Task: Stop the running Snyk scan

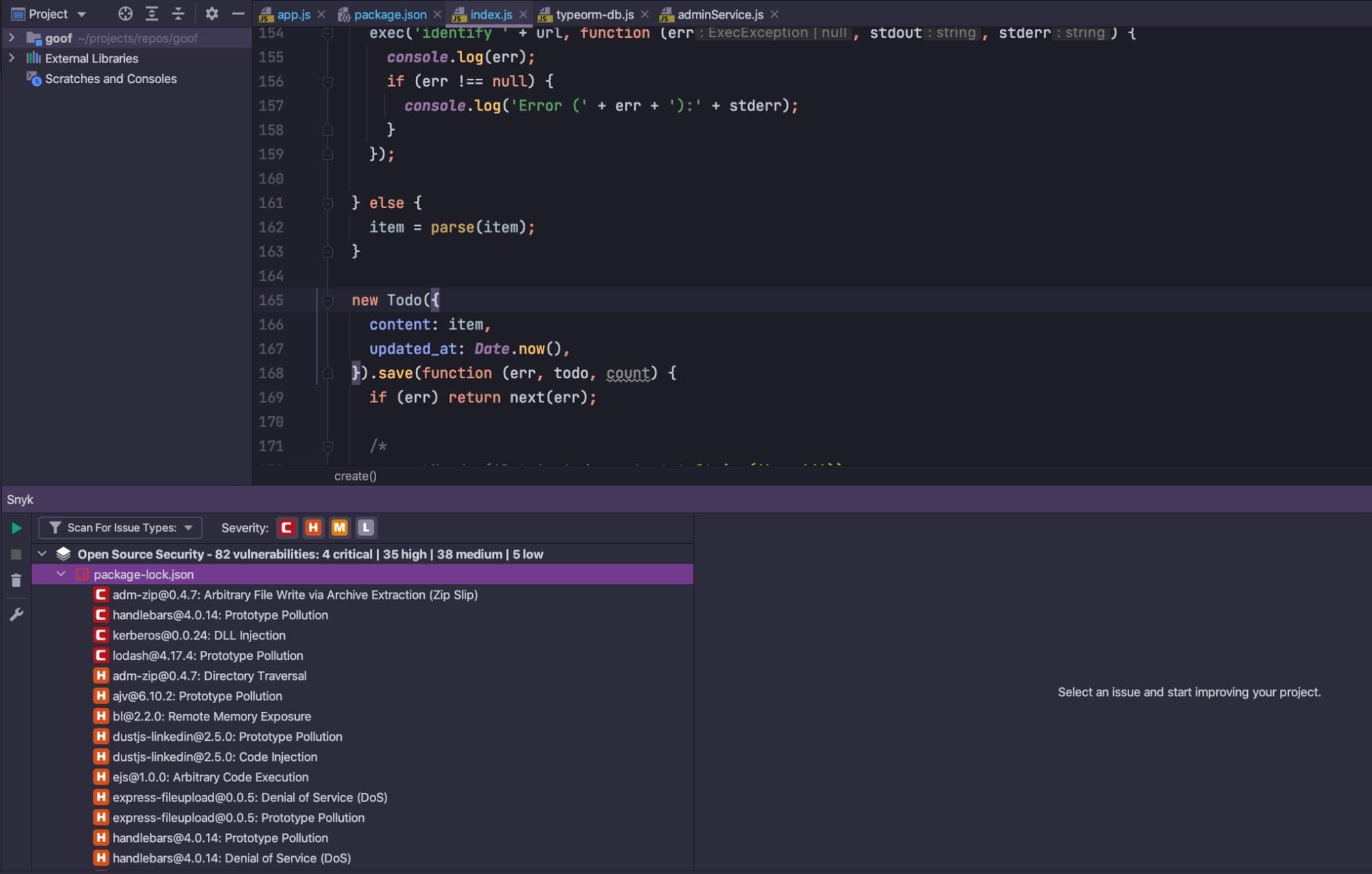Action: (16, 554)
